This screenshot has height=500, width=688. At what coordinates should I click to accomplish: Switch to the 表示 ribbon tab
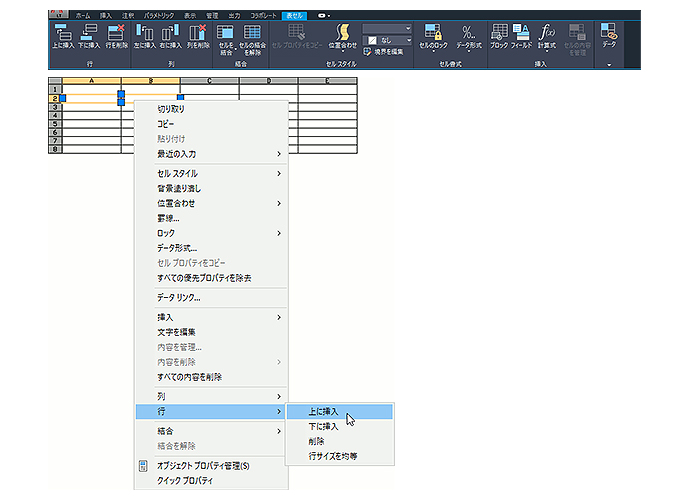[190, 16]
